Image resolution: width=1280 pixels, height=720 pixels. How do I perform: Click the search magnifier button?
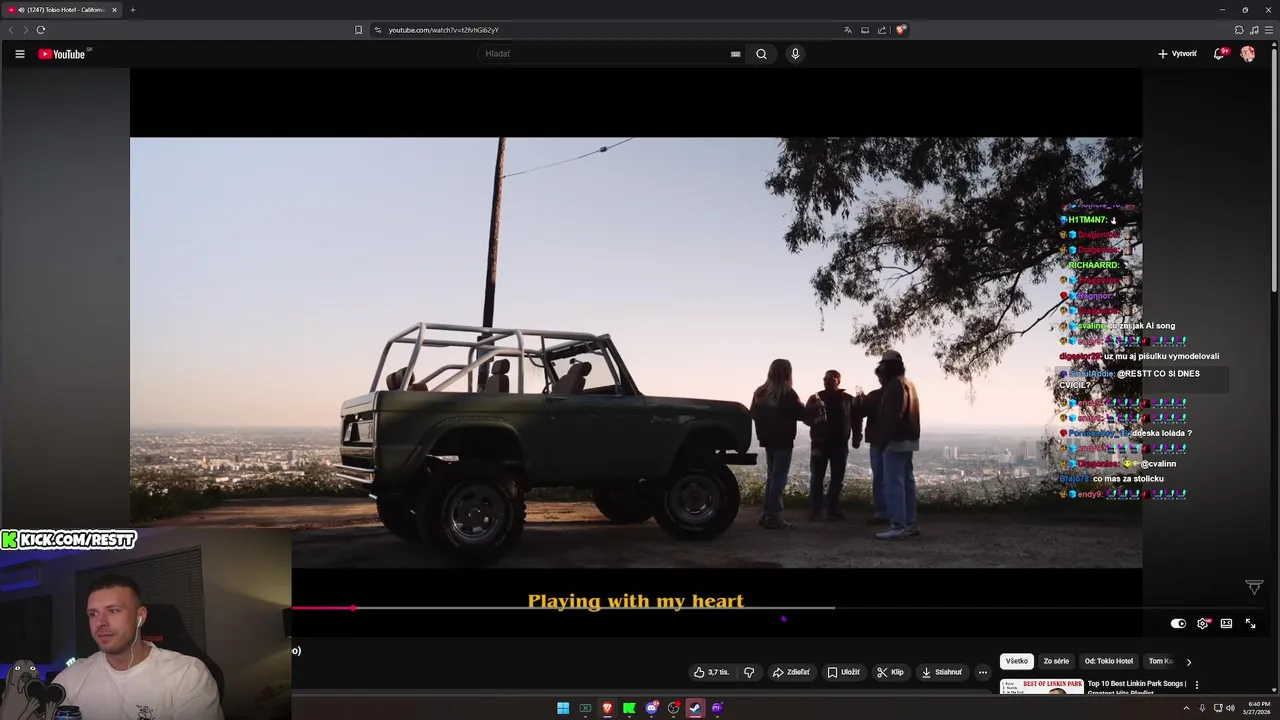point(761,54)
